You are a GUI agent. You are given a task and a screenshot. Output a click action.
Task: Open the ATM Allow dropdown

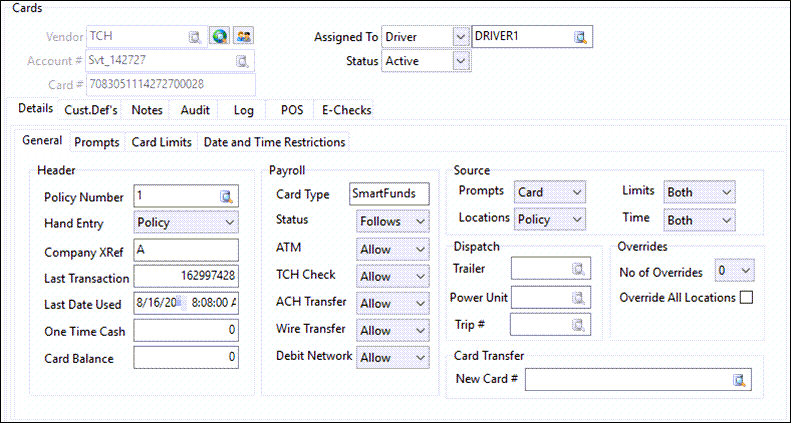coord(418,248)
